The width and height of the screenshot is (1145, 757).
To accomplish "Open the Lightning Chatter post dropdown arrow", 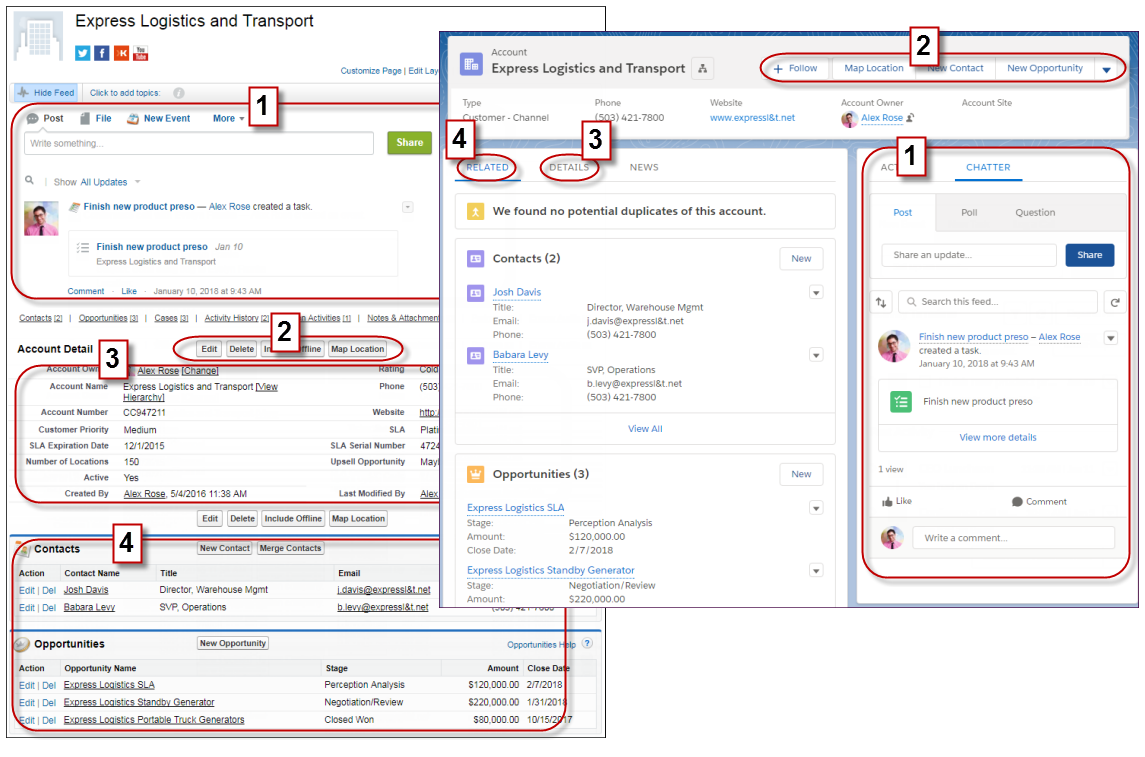I will pos(1111,338).
